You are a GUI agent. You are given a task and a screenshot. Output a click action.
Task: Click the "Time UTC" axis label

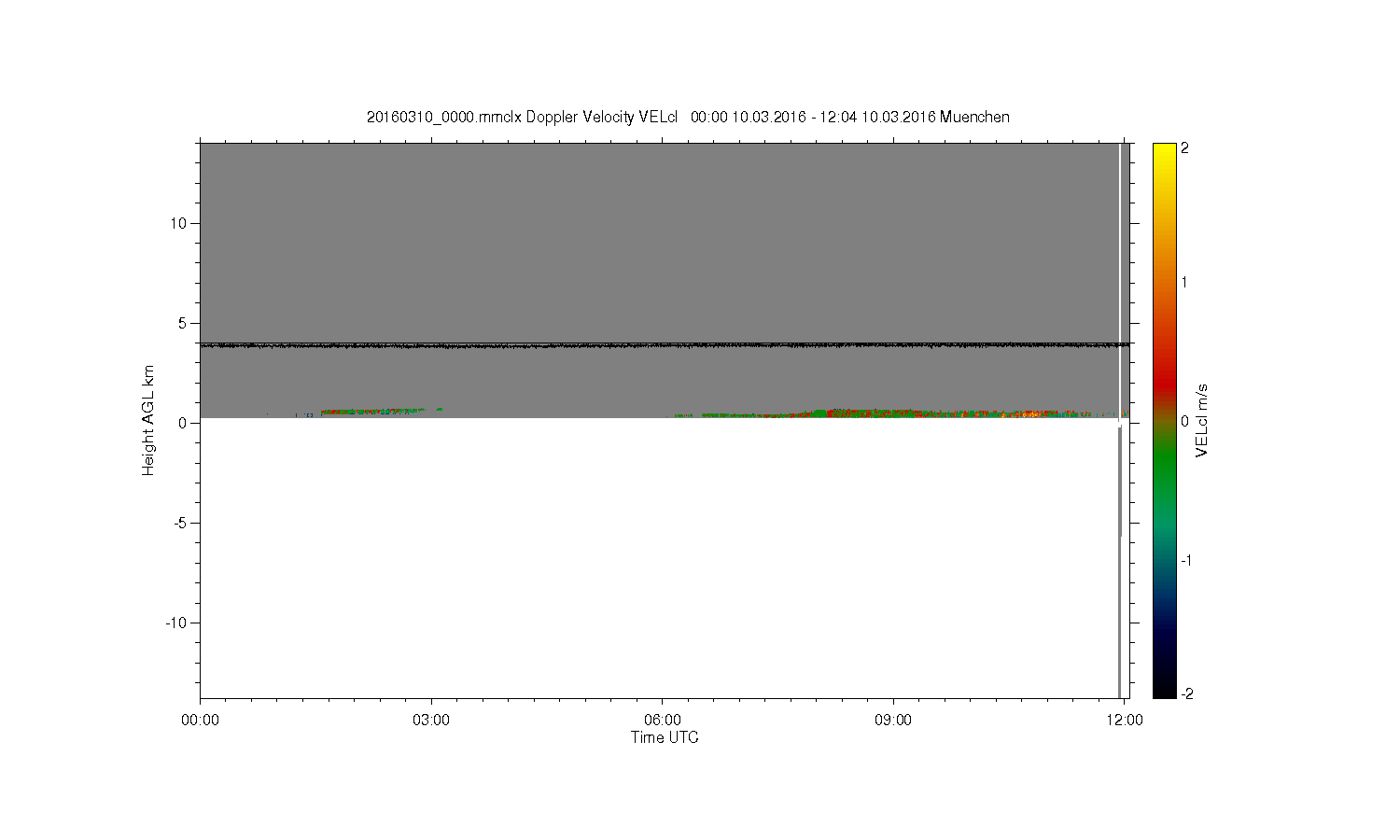click(665, 737)
